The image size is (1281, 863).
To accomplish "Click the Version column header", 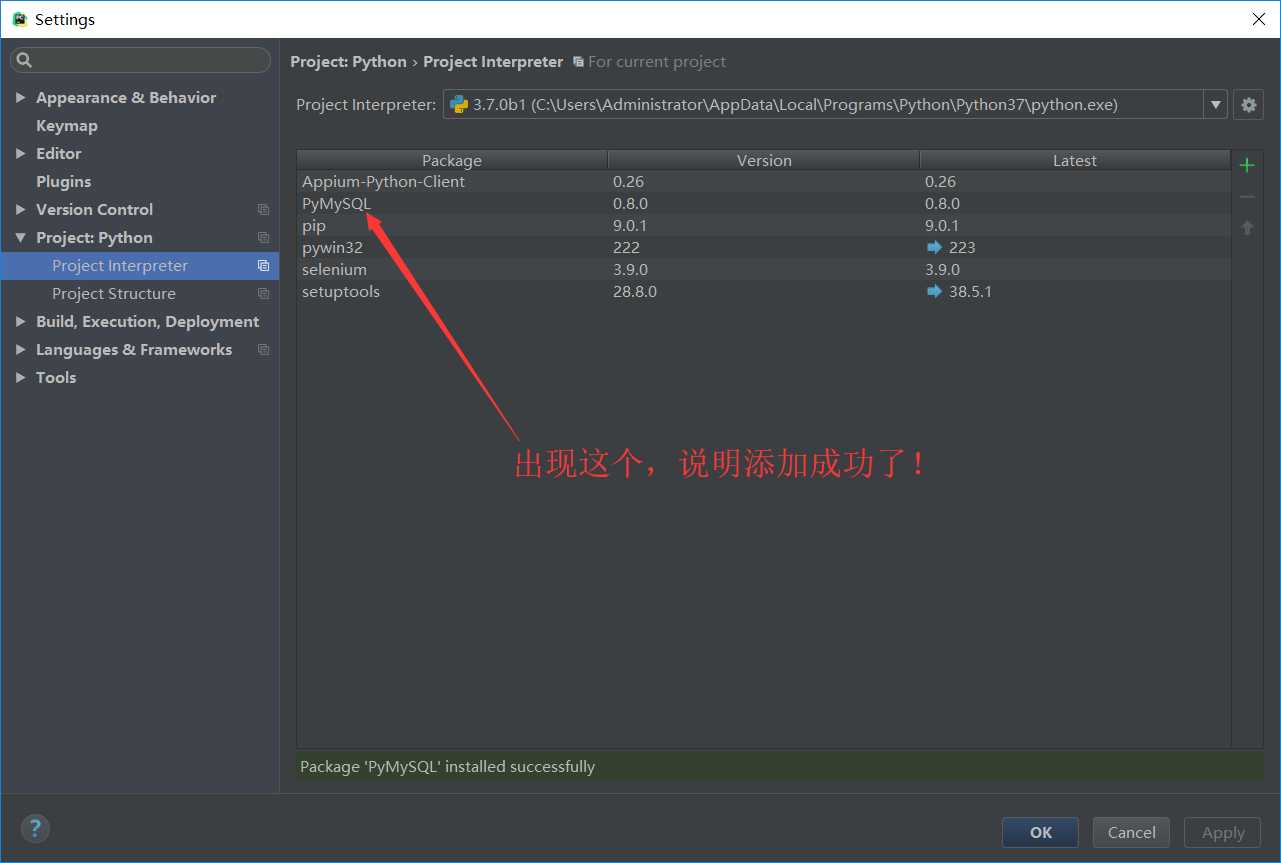I will click(x=764, y=160).
